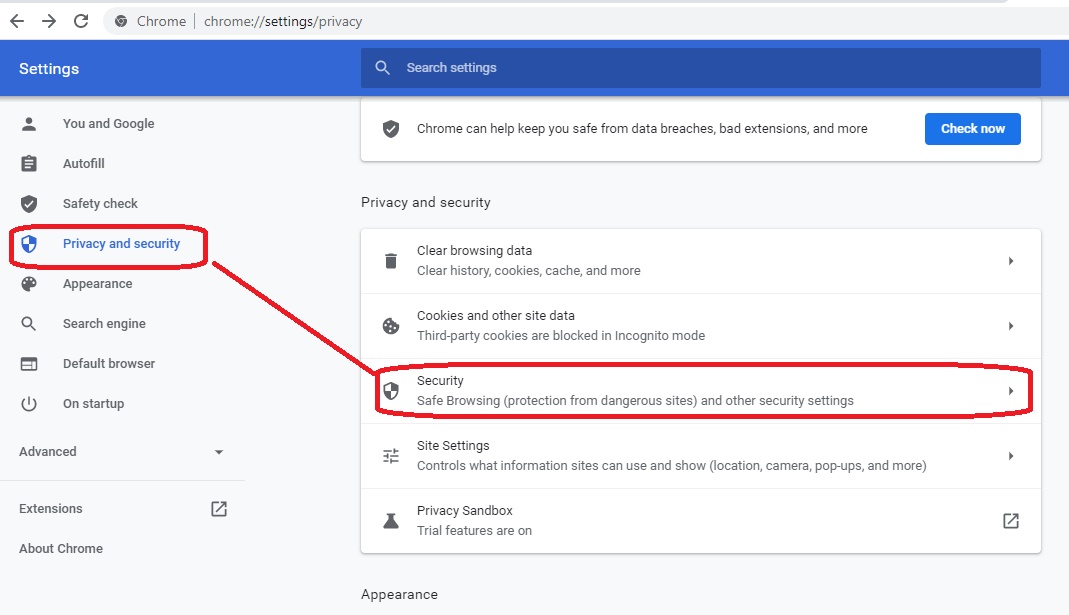Image resolution: width=1069 pixels, height=615 pixels.
Task: Click the arrow at end of Security row
Action: (1010, 391)
